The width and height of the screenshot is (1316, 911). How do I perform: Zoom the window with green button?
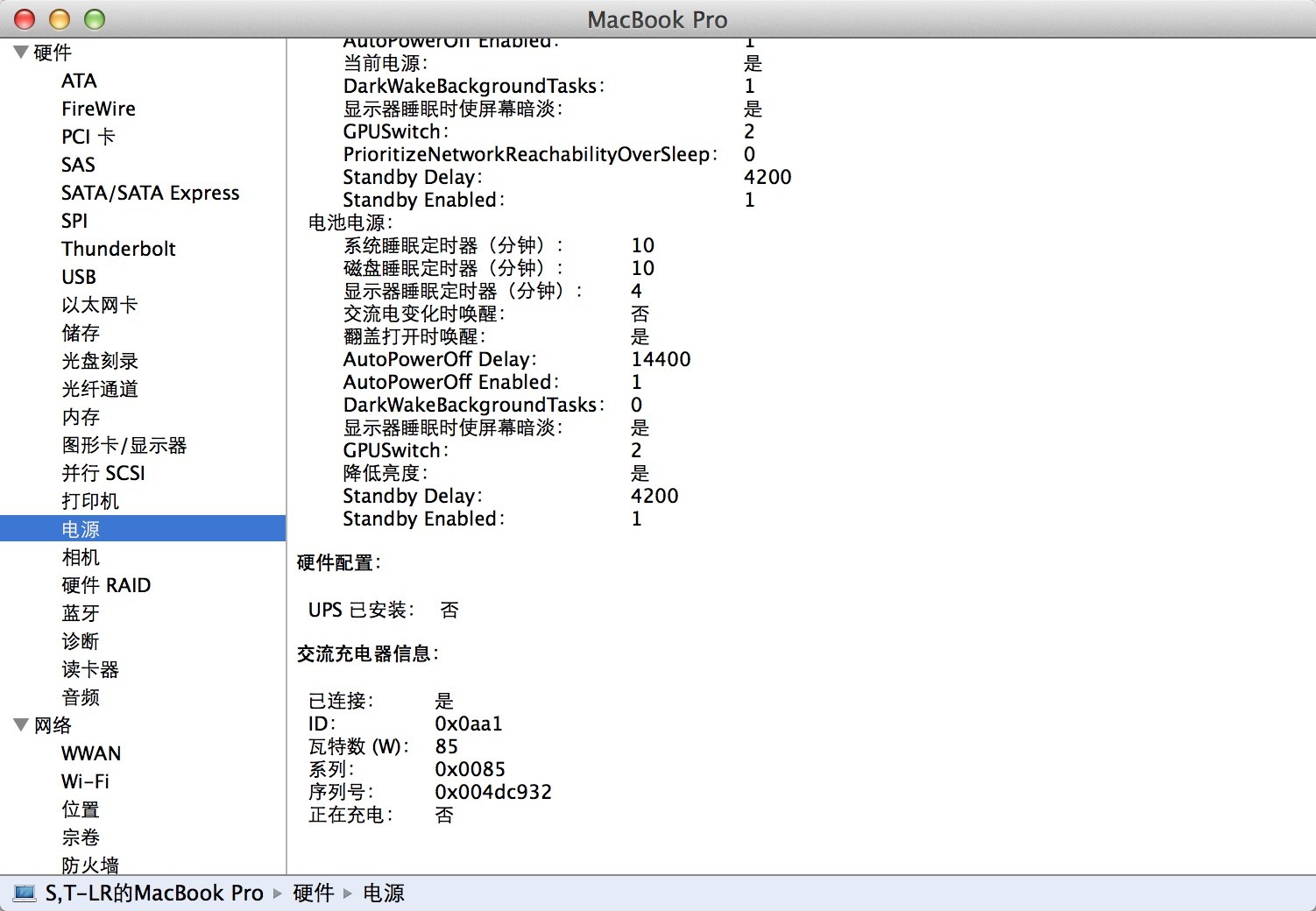[94, 19]
